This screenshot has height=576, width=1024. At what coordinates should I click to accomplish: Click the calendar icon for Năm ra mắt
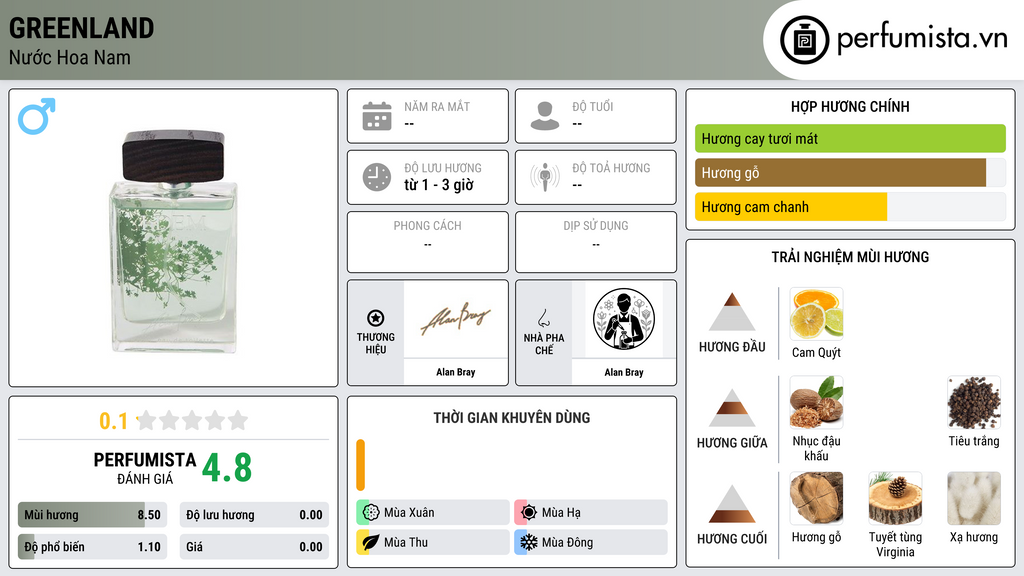pos(377,116)
